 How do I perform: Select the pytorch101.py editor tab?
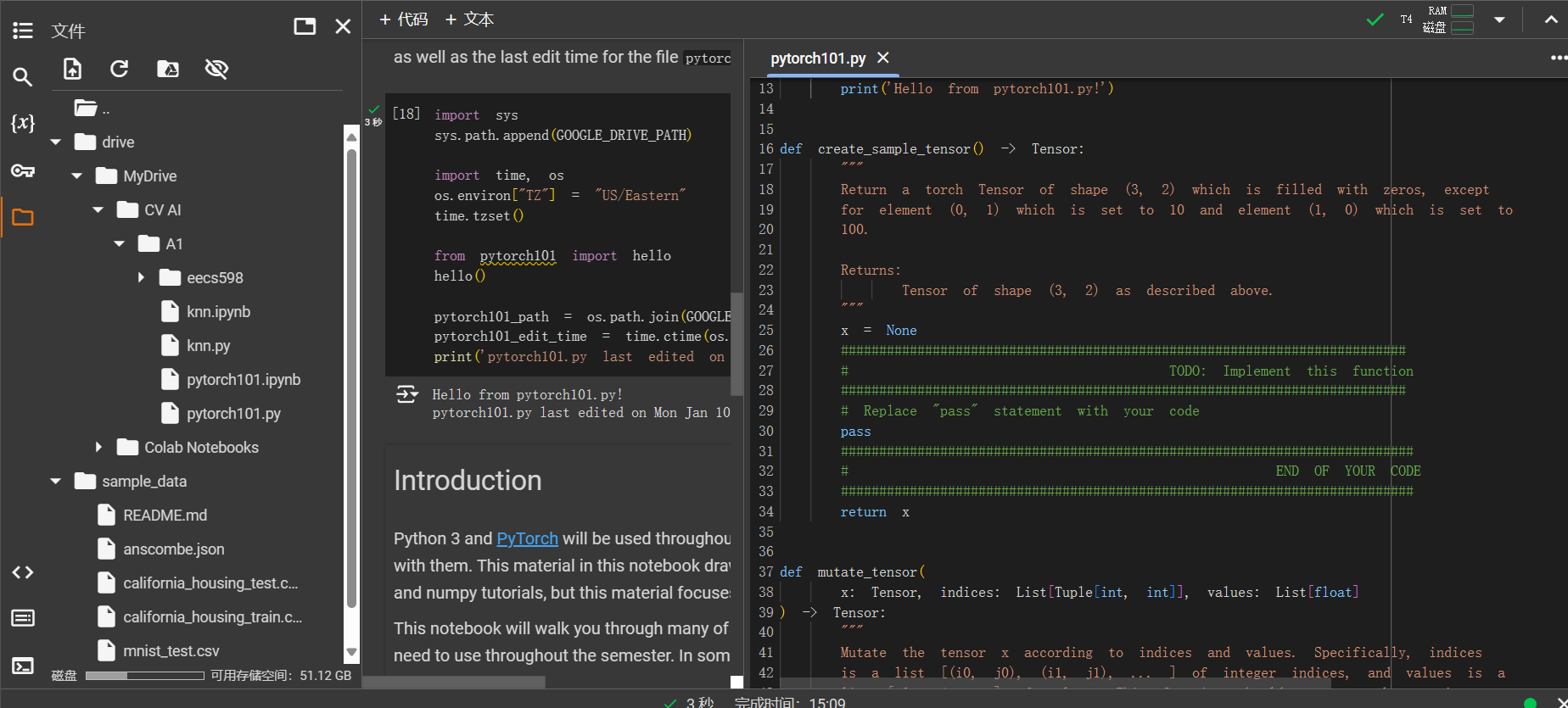[x=818, y=59]
